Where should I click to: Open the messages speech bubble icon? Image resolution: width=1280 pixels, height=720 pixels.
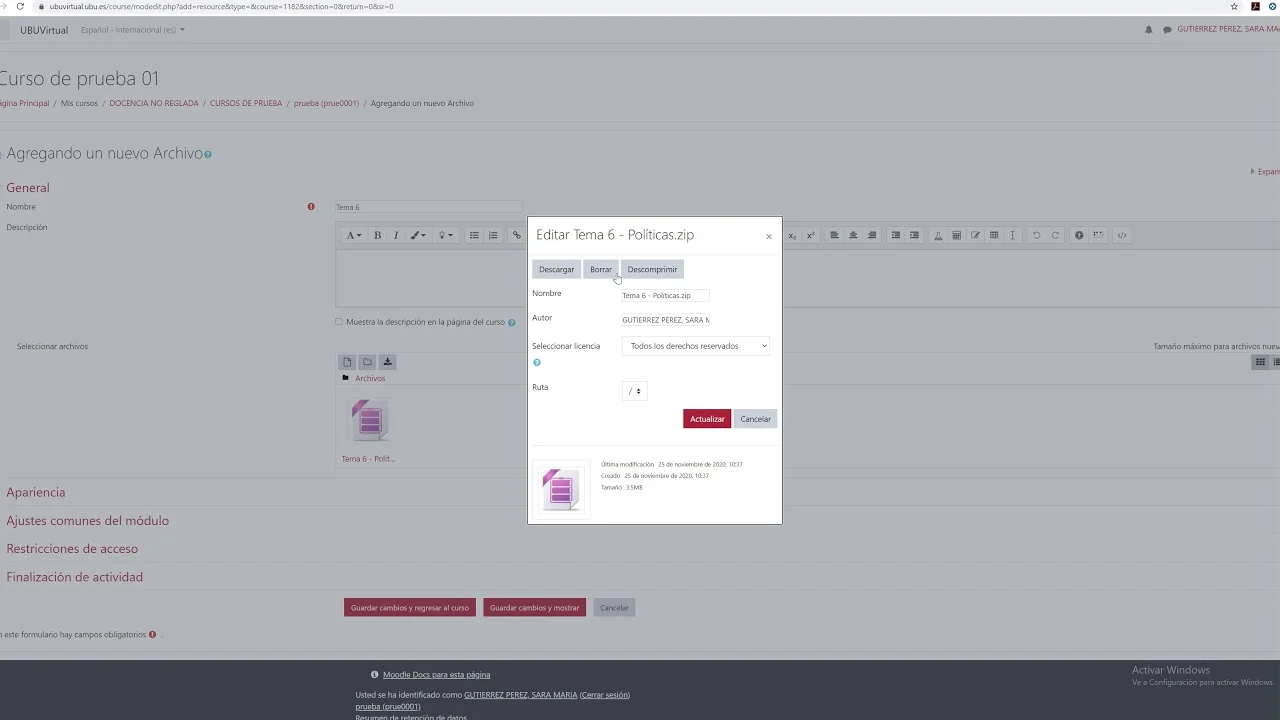point(1167,30)
